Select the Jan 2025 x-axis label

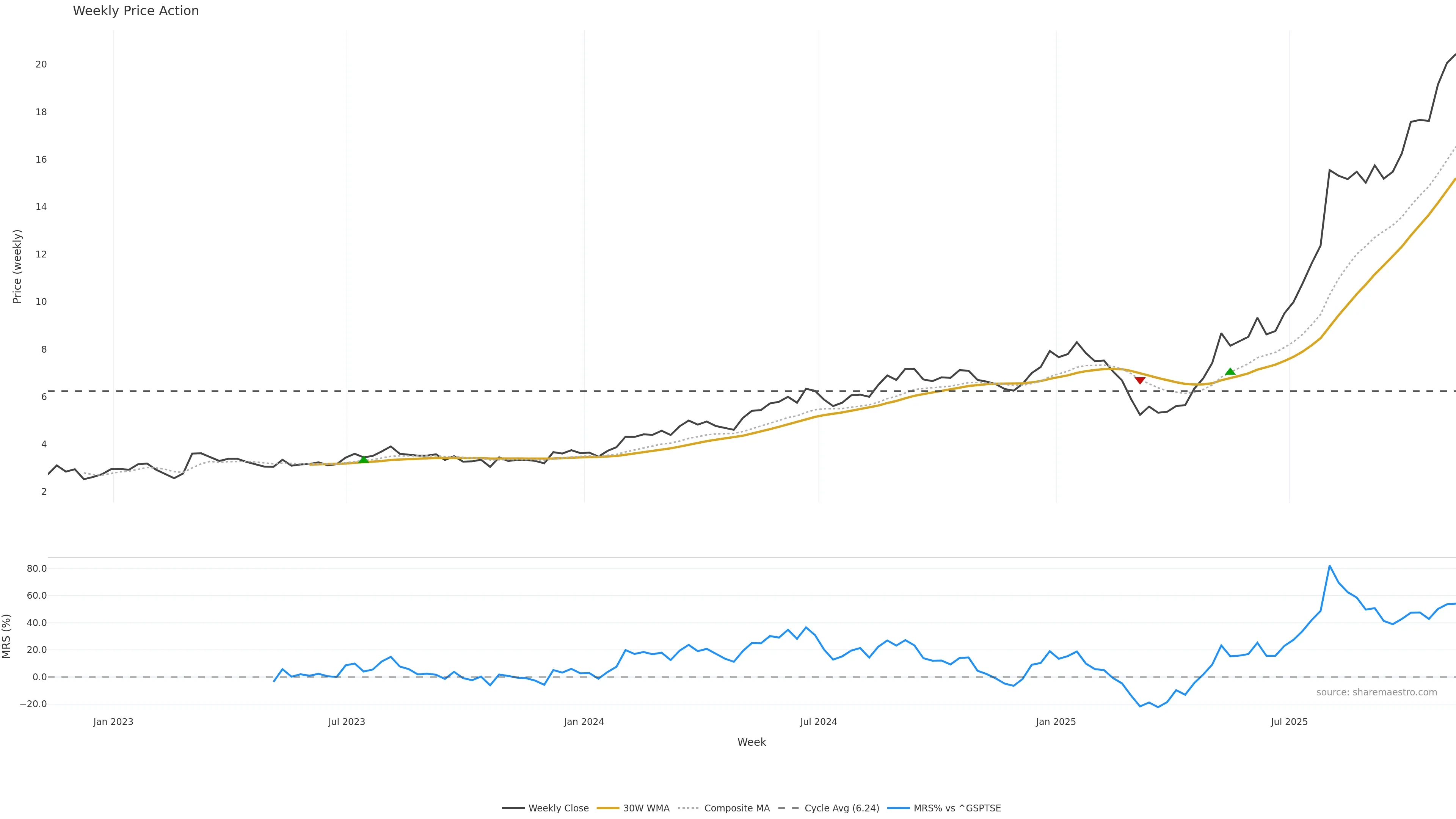click(1056, 722)
